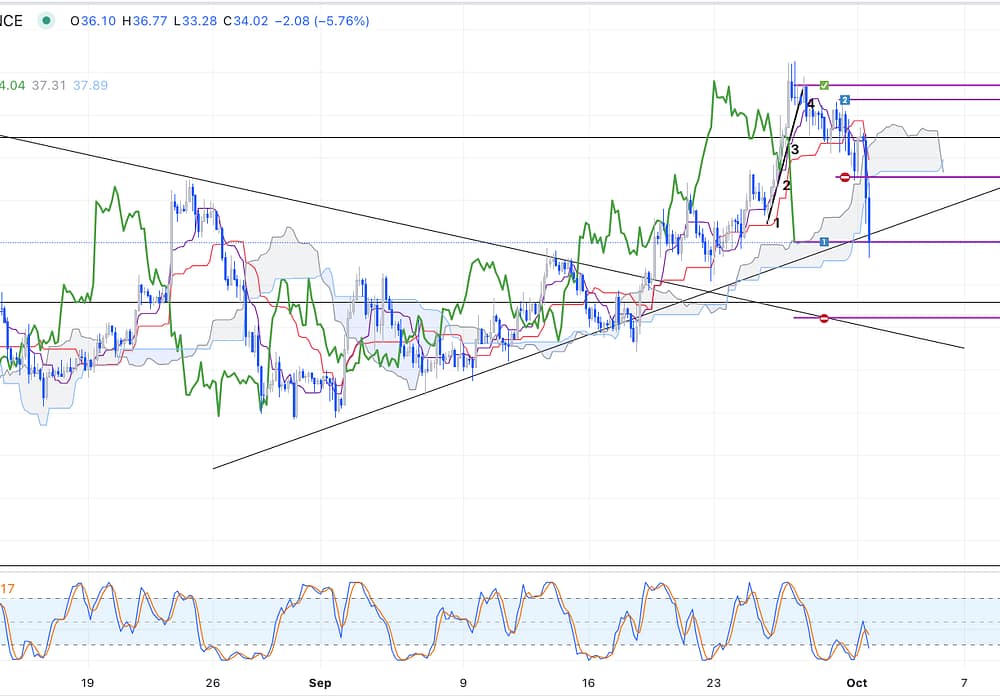Select Elliott wave label 1
1000x700 pixels.
776,223
